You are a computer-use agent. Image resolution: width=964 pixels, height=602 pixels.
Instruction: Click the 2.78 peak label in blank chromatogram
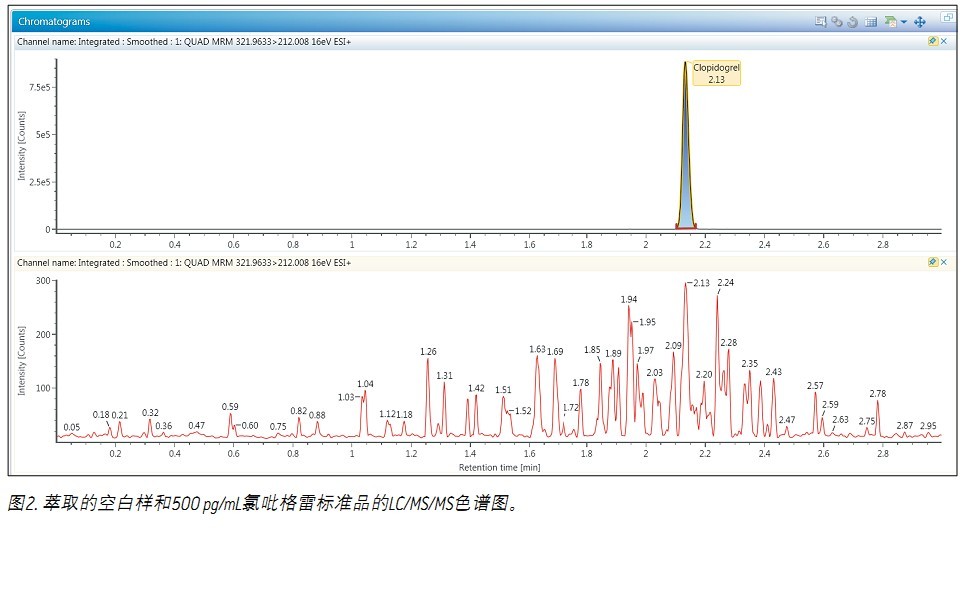coord(876,394)
